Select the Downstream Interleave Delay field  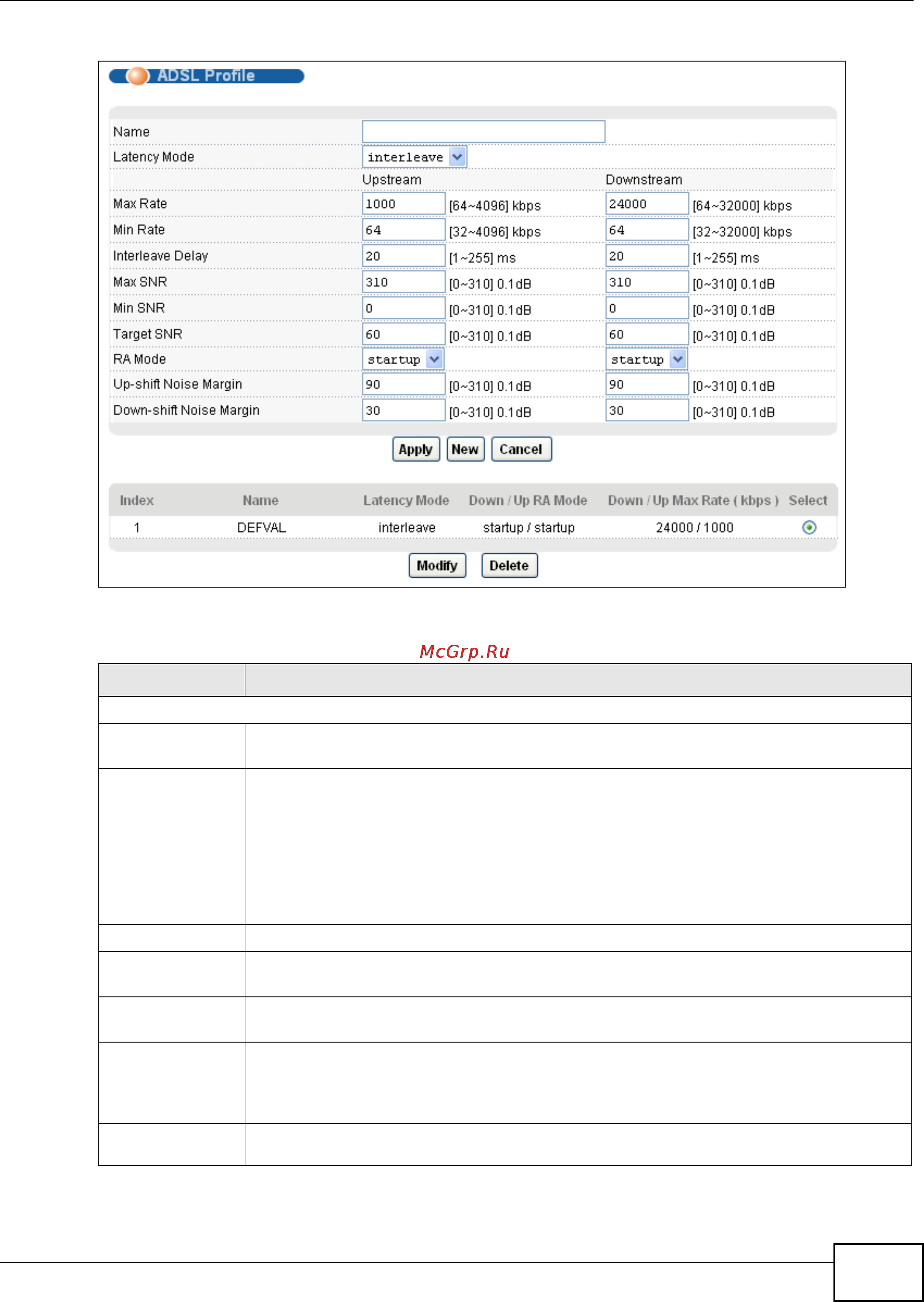[x=646, y=256]
